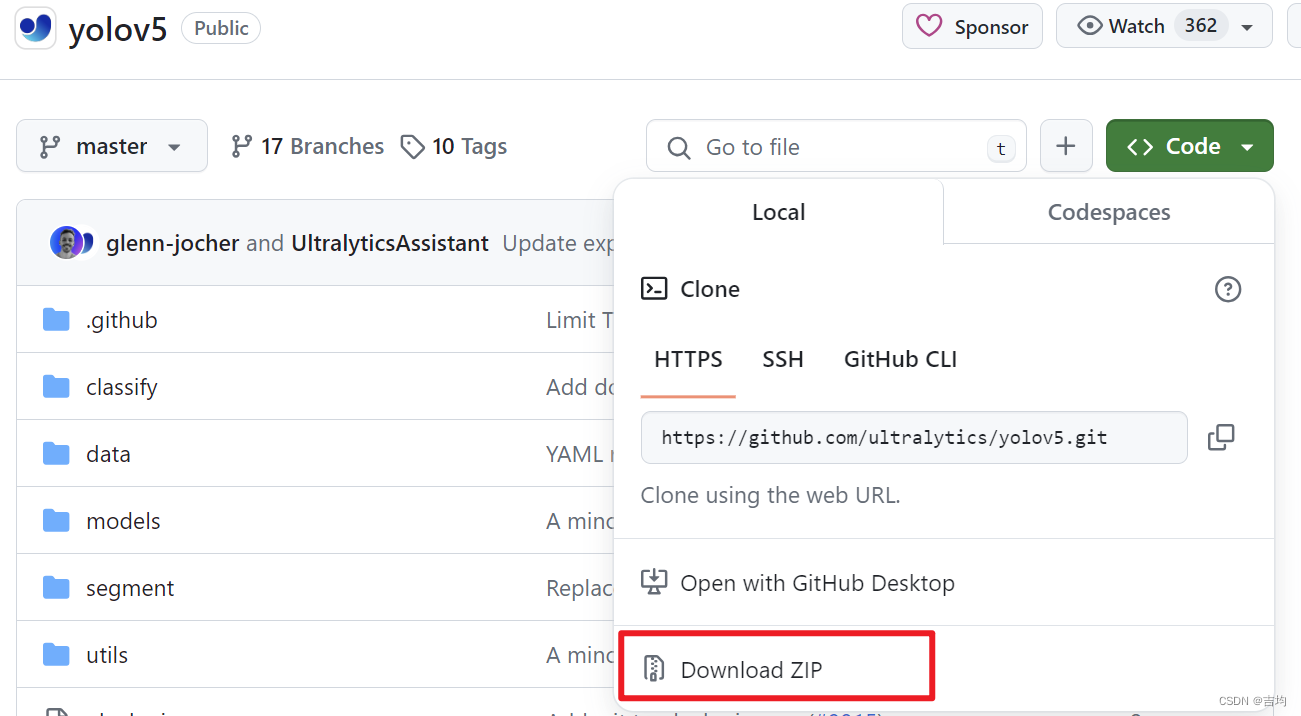This screenshot has height=716, width=1301.
Task: Click the clone URL text field
Action: tap(914, 437)
